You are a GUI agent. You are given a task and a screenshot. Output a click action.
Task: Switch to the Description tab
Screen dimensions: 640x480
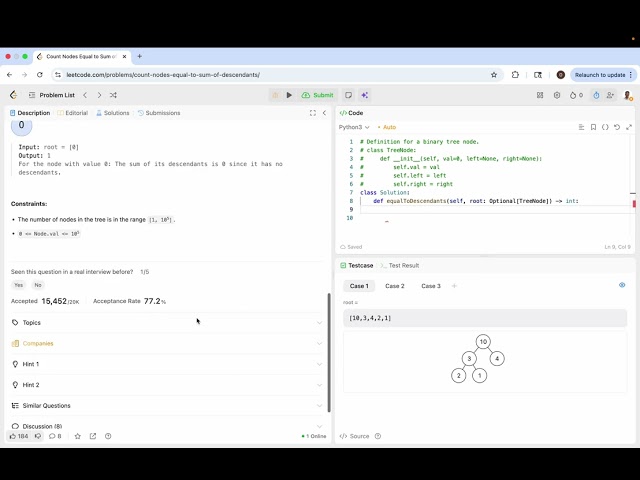click(x=30, y=113)
